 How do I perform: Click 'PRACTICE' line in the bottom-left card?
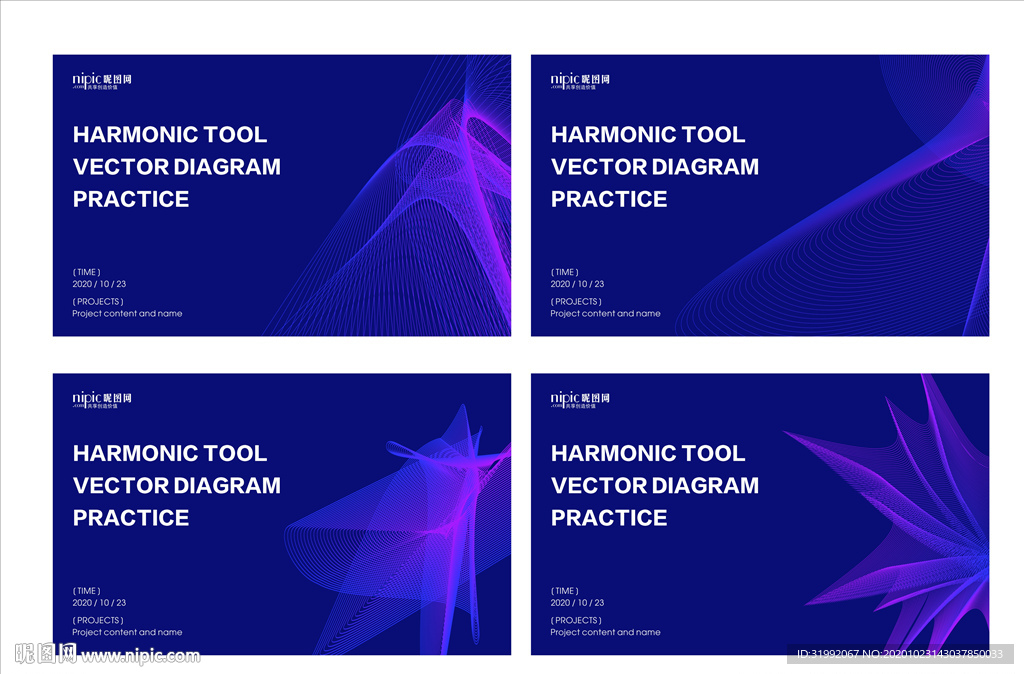(131, 518)
